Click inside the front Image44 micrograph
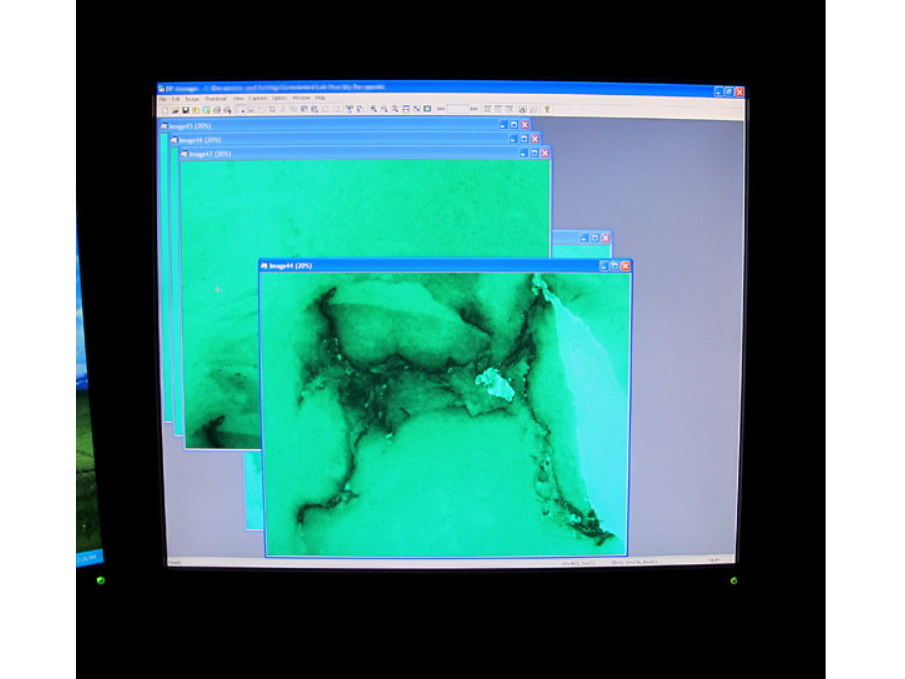 point(445,414)
